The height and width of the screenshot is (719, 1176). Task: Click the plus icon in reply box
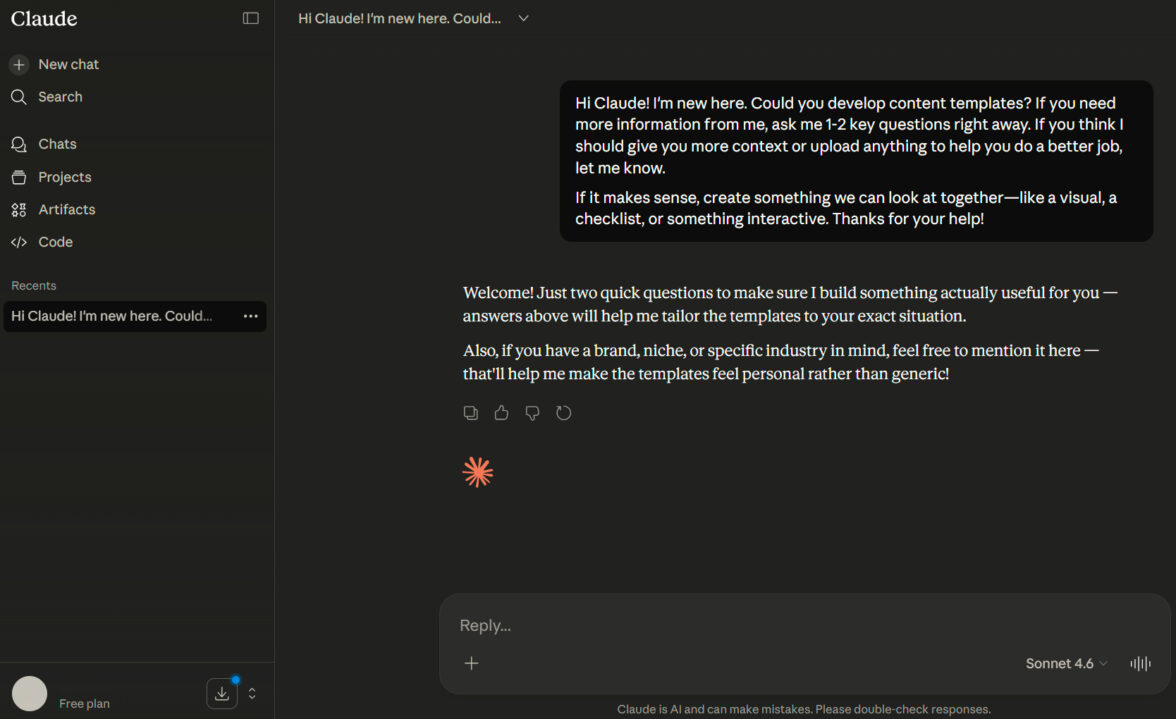(472, 663)
